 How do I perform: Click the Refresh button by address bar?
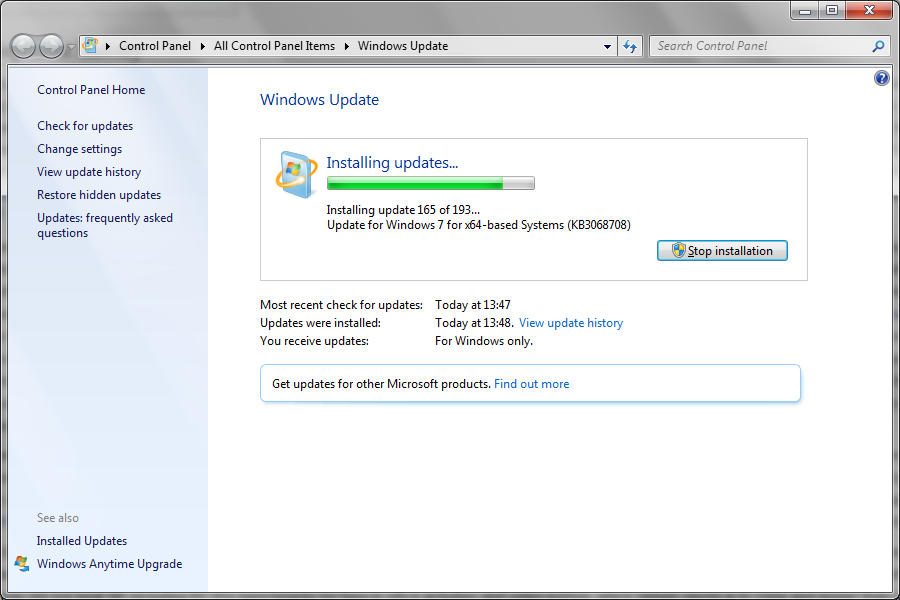point(630,47)
